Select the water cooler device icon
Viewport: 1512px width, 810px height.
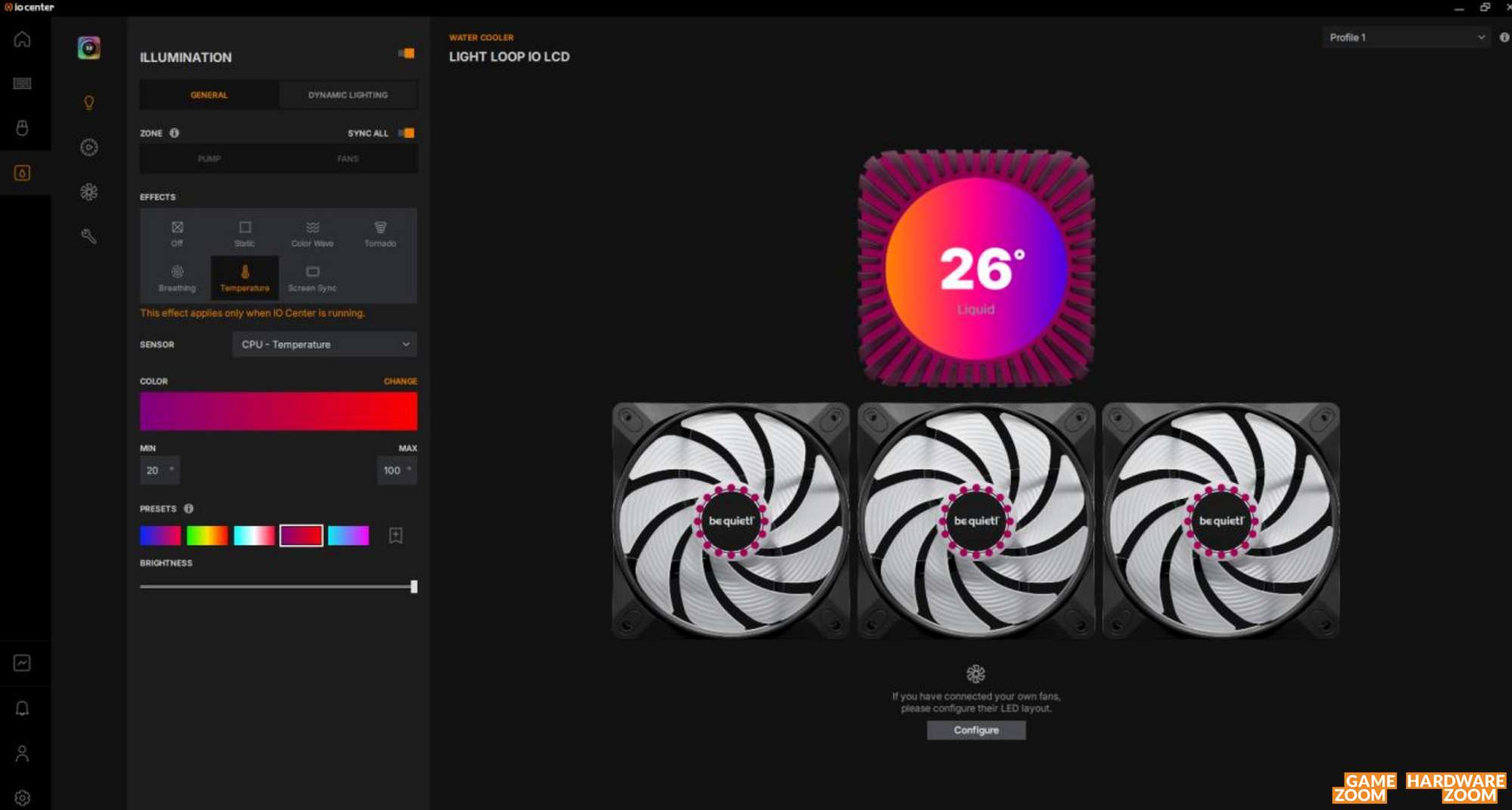(x=22, y=173)
